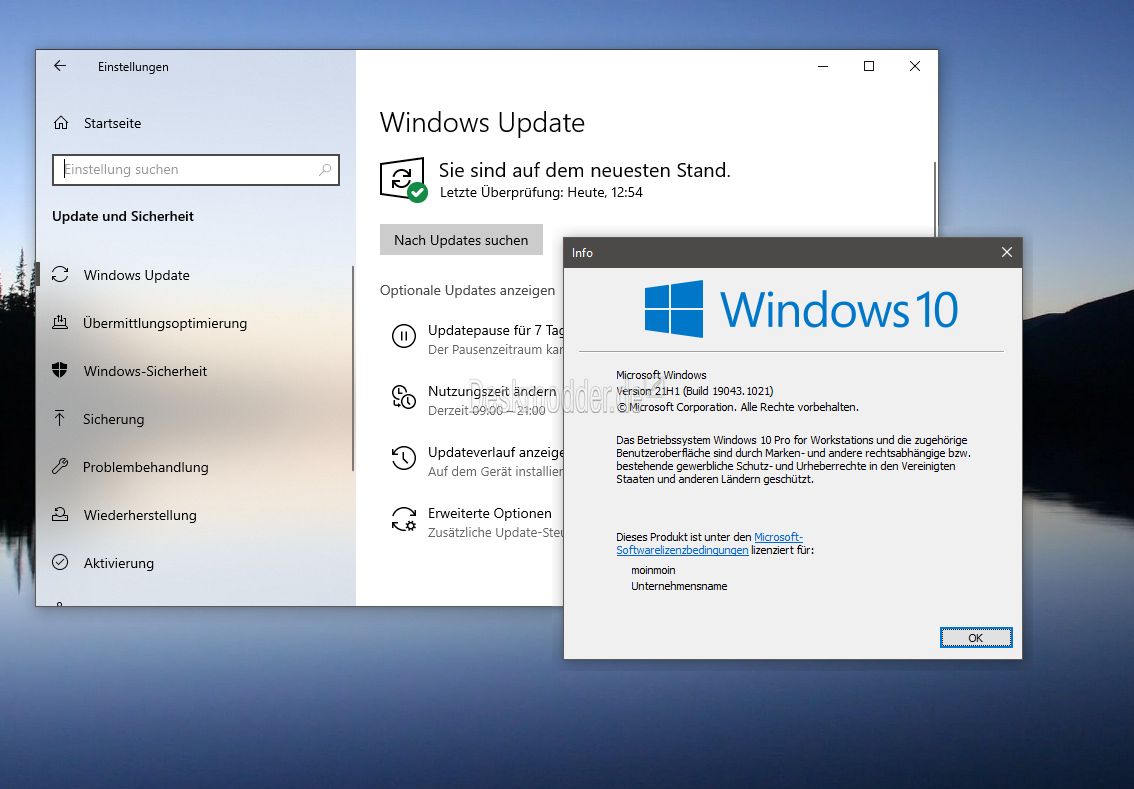
Task: Select the Windows Update sync icon in sidebar
Action: 60,275
